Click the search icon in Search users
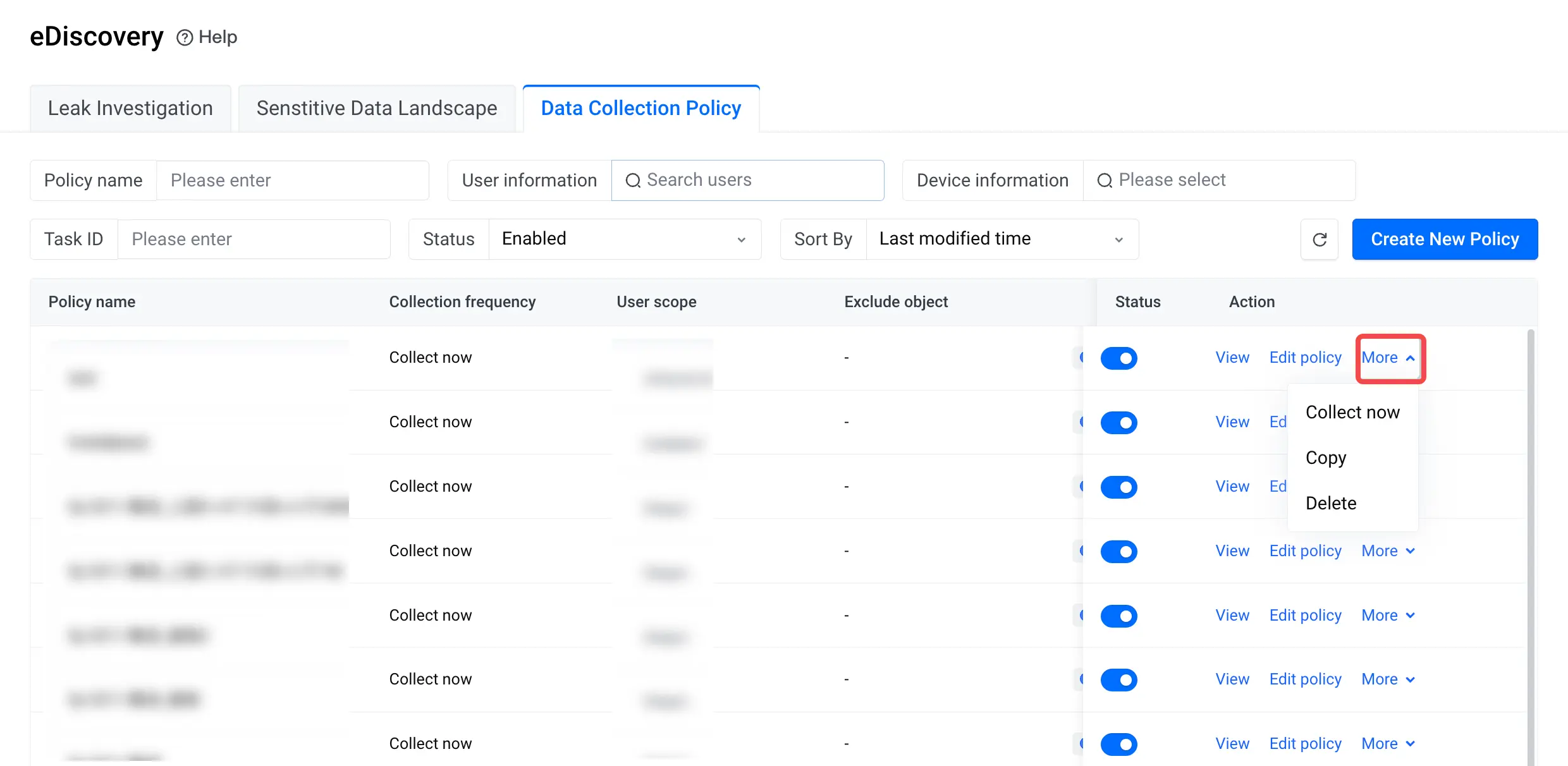The height and width of the screenshot is (766, 1568). pos(633,181)
